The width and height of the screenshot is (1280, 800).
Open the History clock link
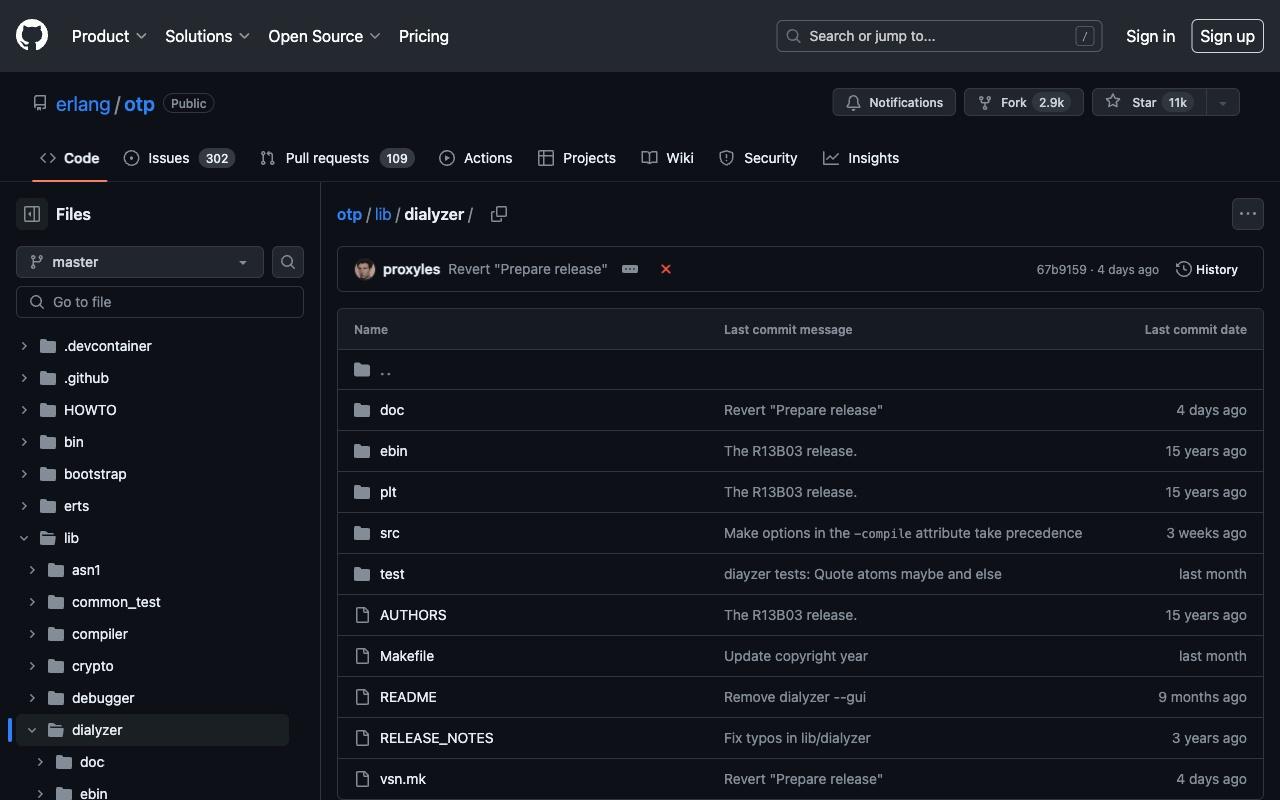click(1207, 269)
